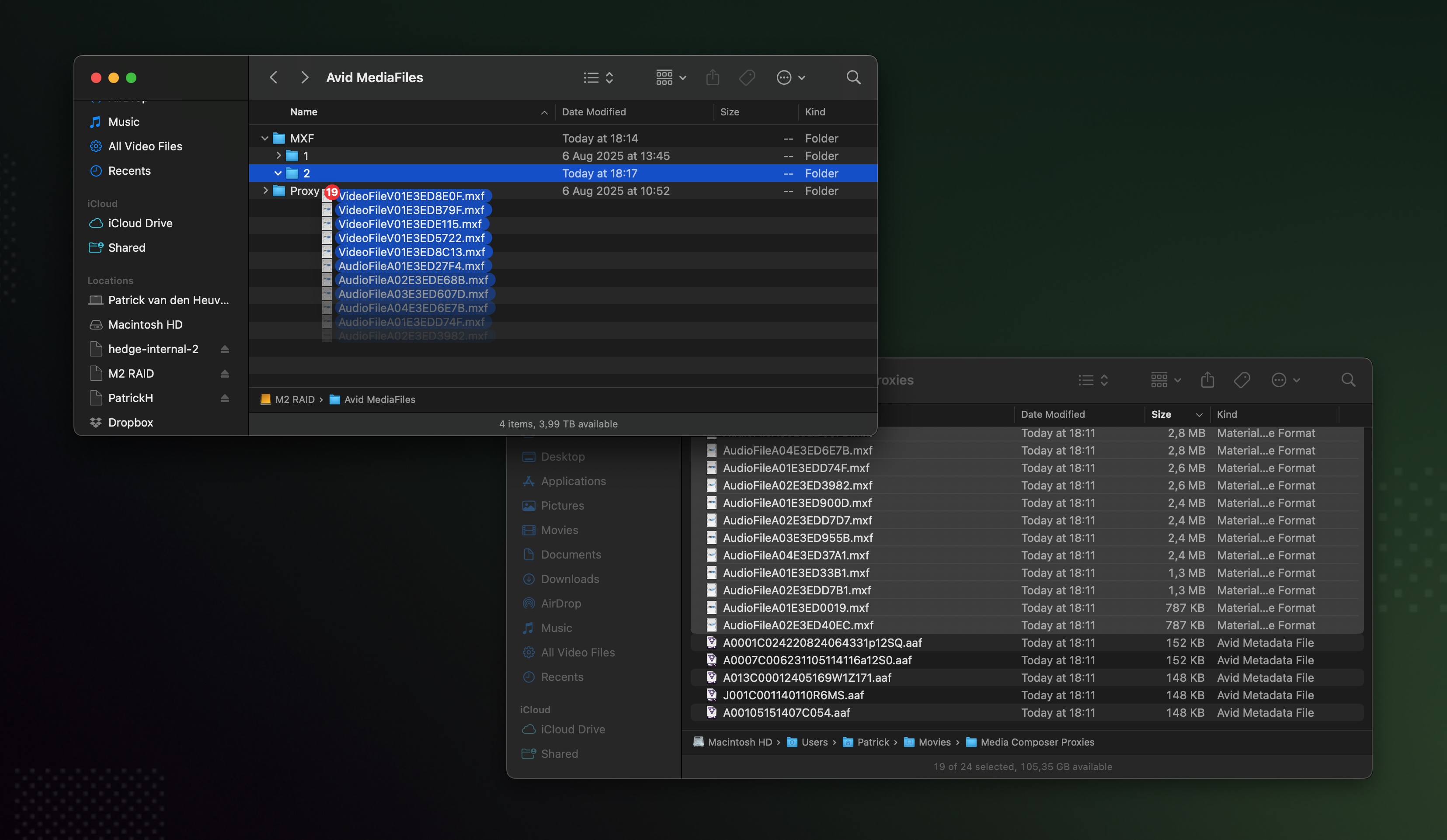Viewport: 1447px width, 840px height.
Task: Sort by Date Modified in Avid MediaFiles window
Action: click(x=634, y=112)
